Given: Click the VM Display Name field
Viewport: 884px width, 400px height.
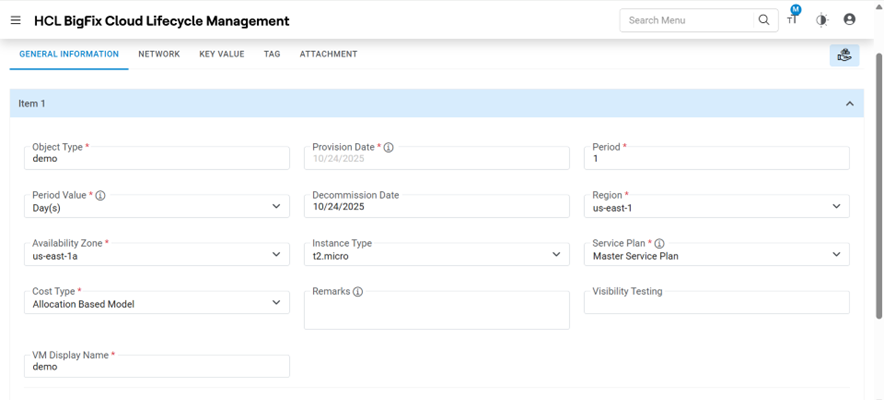Looking at the screenshot, I should 156,367.
